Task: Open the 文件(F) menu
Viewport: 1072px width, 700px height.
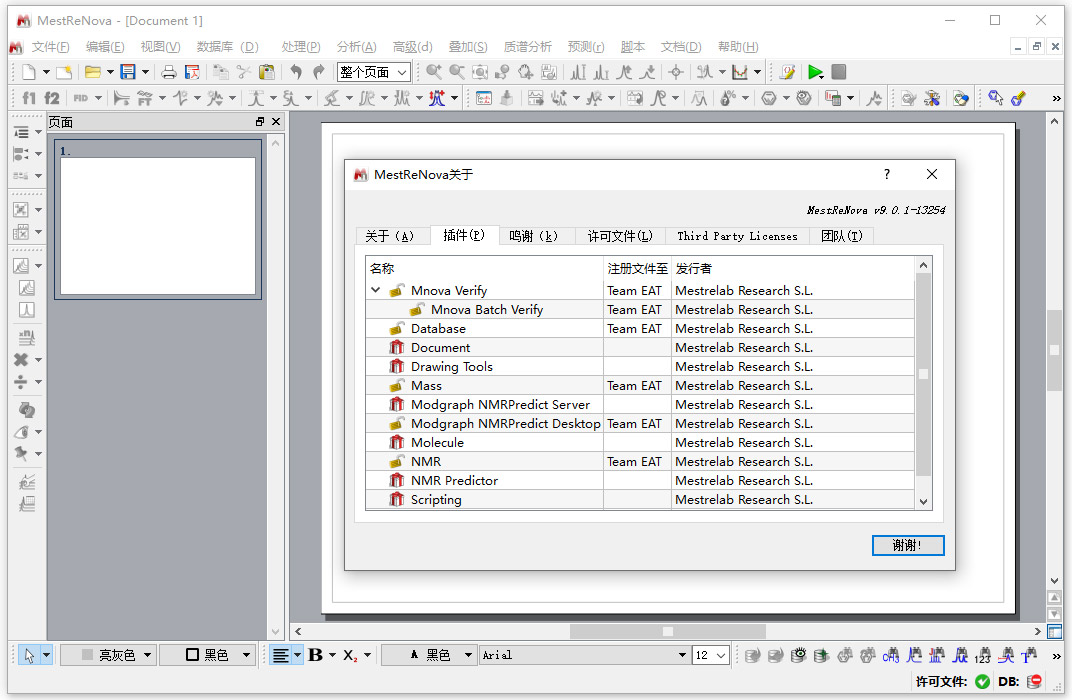Action: coord(51,46)
